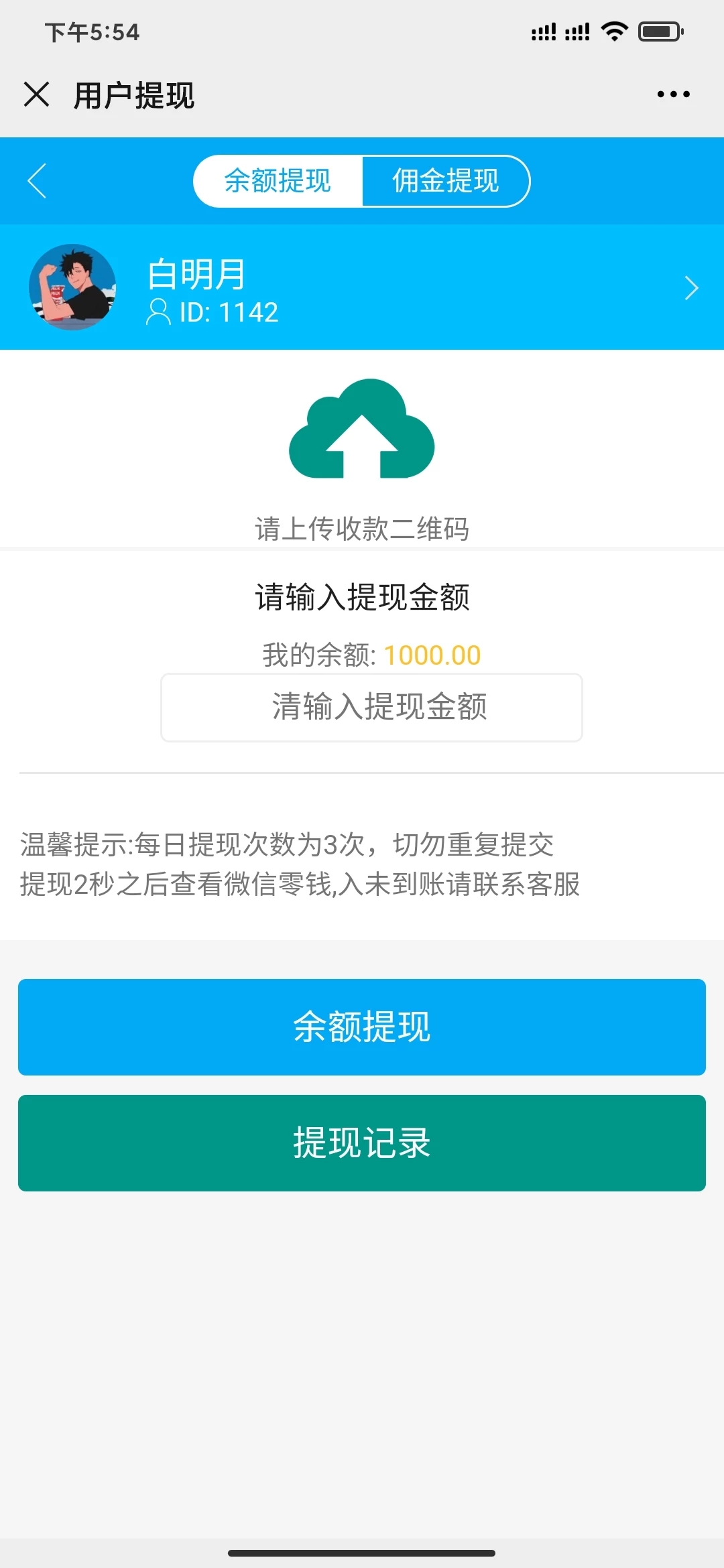Focus the 清输入提现金额 input field

pos(371,707)
